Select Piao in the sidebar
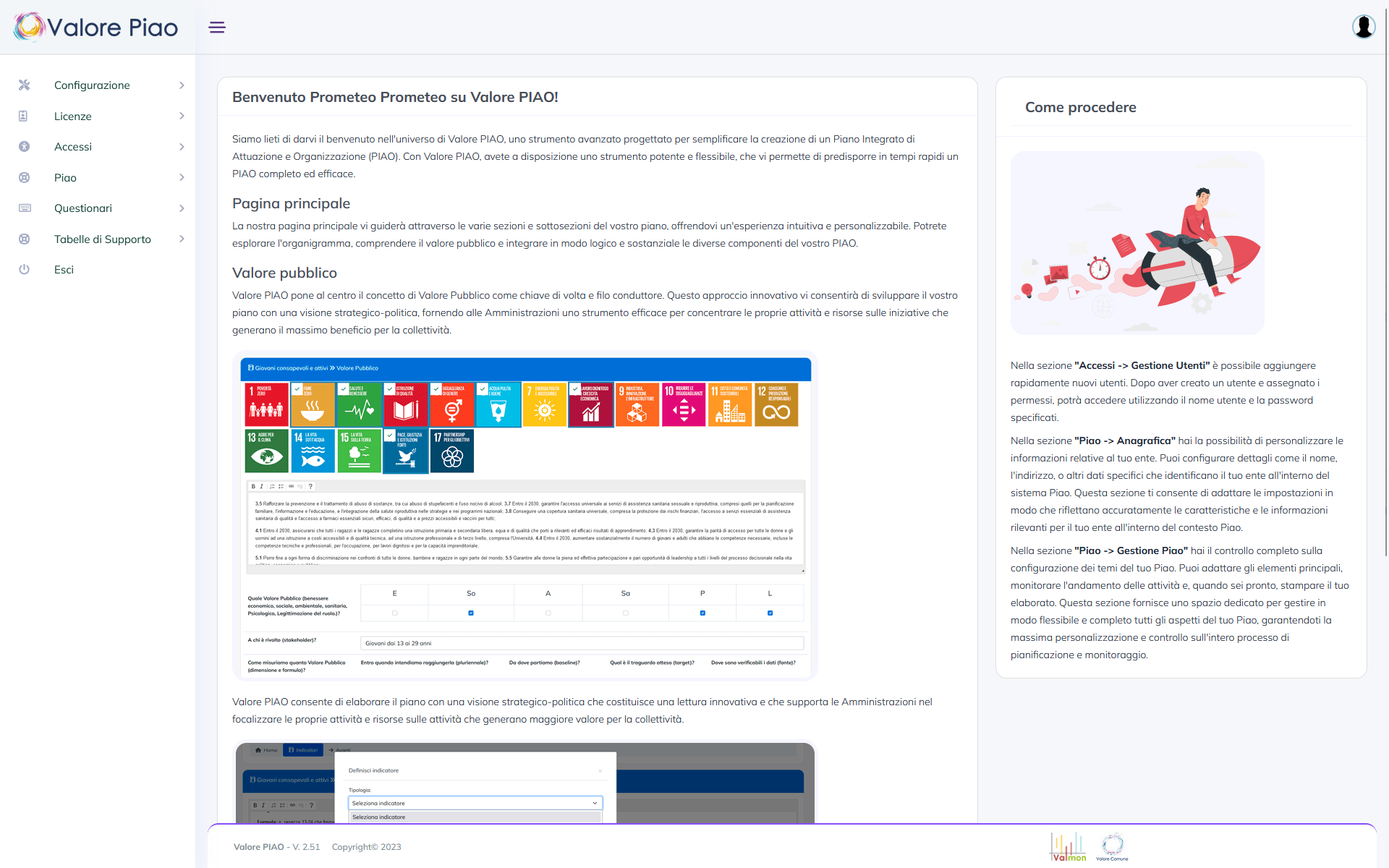 [65, 178]
